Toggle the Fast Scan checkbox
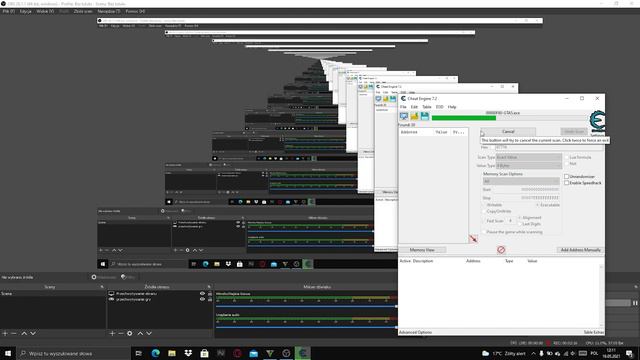 [x=484, y=221]
